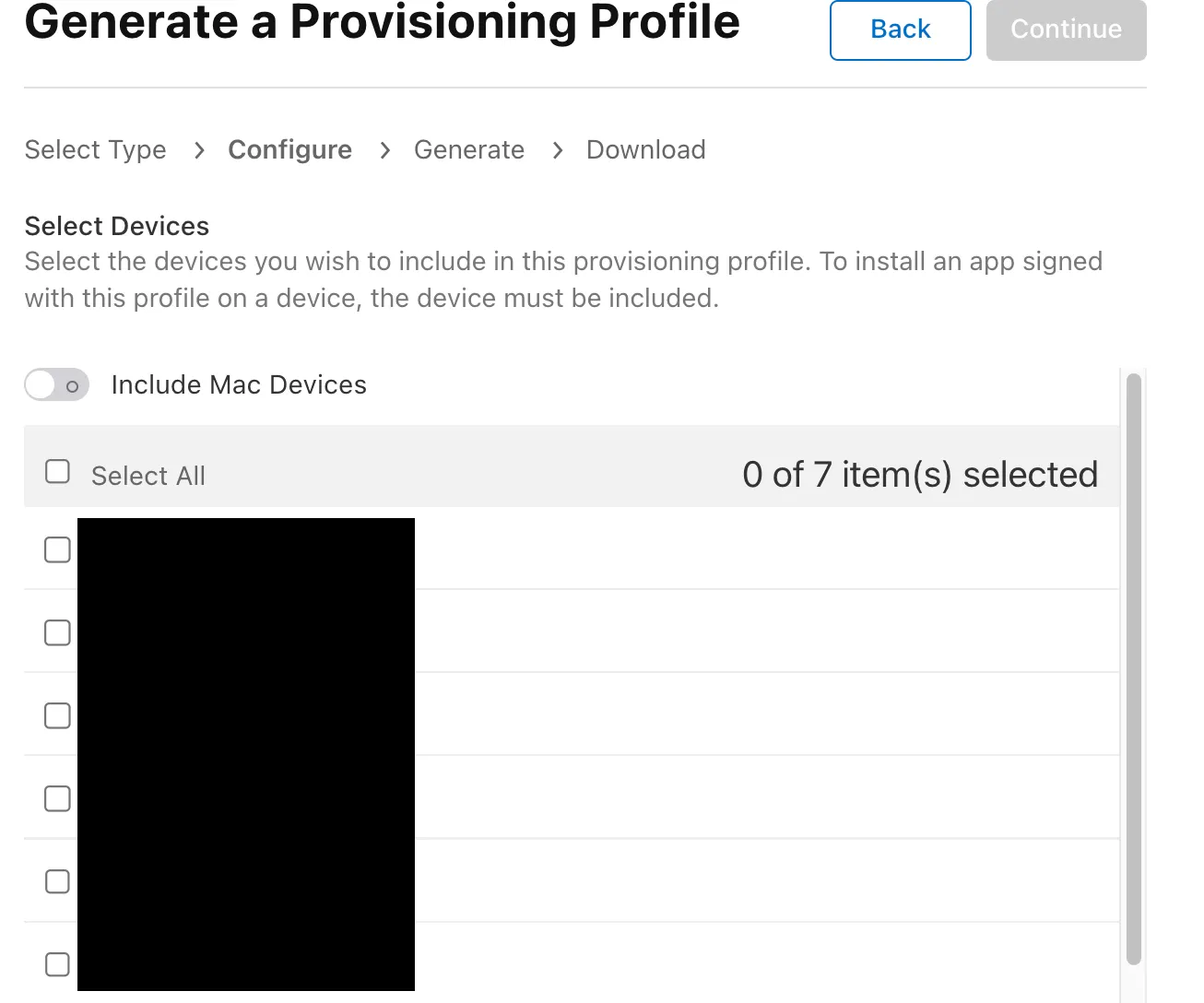Select the second device row checkbox
Viewport: 1204px width, 1003px height.
(57, 633)
